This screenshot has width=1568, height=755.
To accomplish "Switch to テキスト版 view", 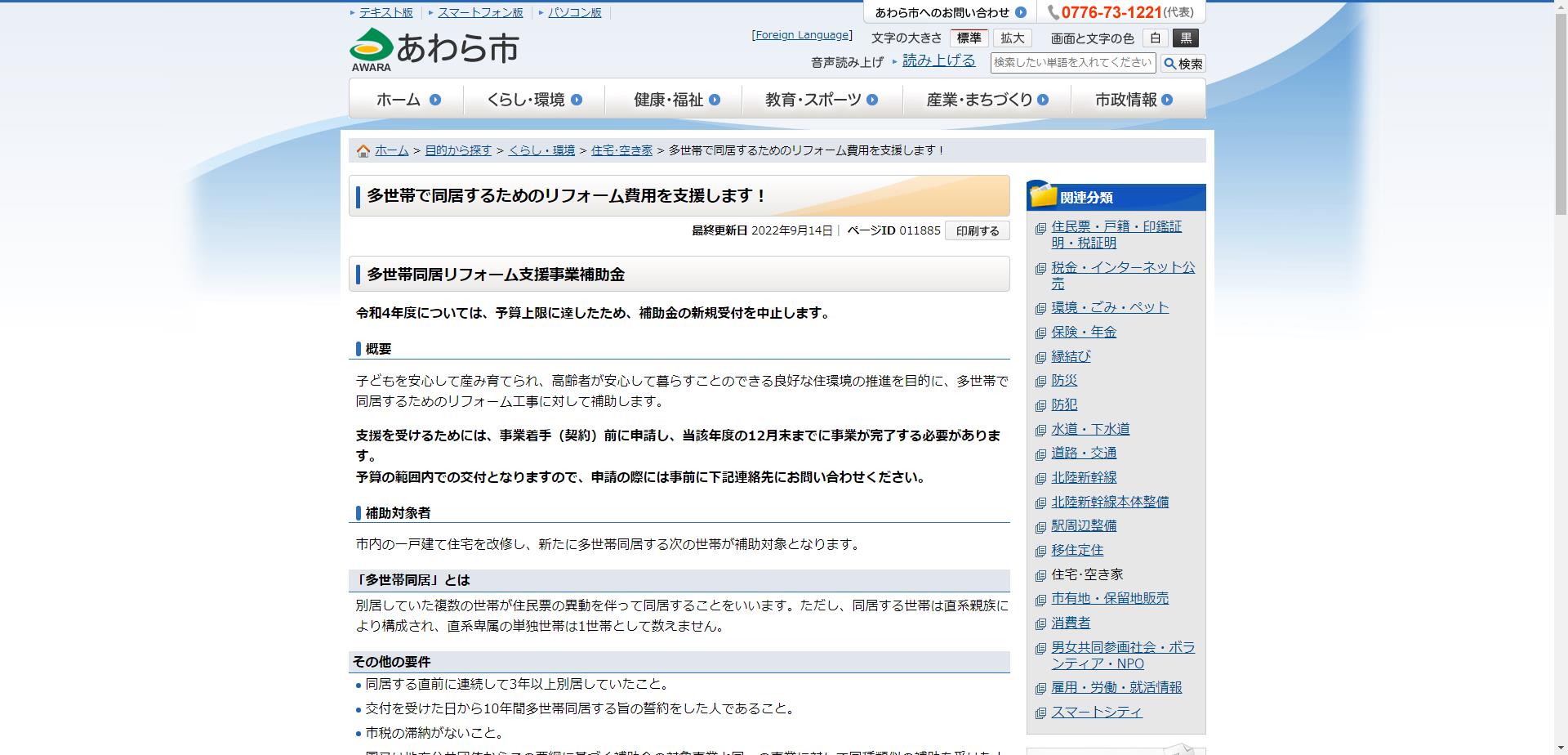I will [385, 13].
